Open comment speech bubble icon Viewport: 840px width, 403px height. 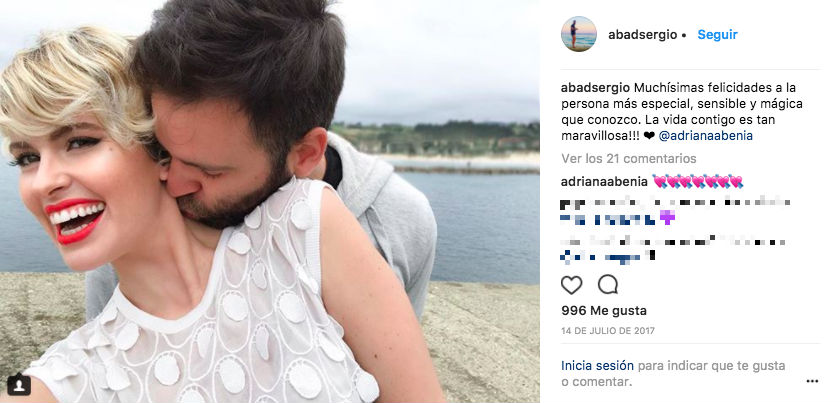click(x=608, y=285)
